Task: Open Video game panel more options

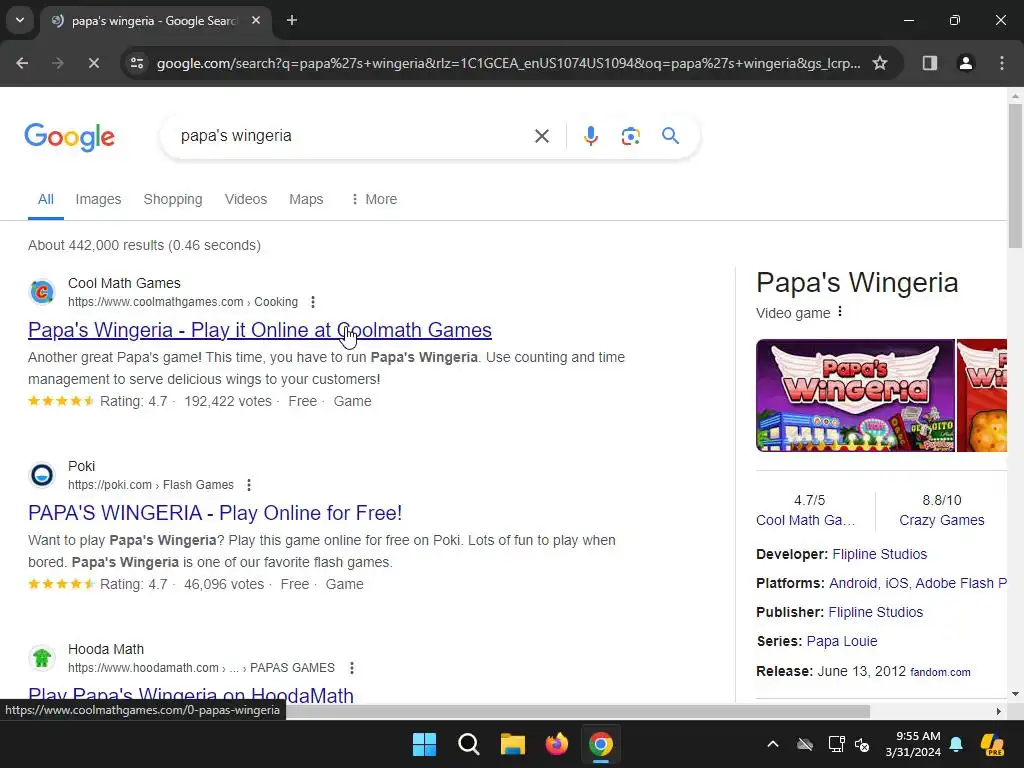Action: click(840, 312)
